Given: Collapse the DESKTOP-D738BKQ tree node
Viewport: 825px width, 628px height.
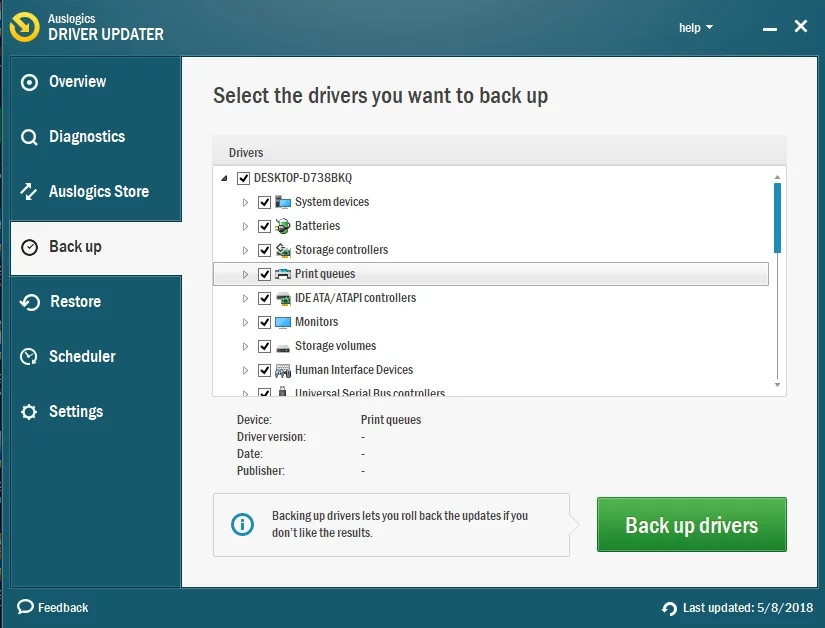Looking at the screenshot, I should tap(224, 178).
